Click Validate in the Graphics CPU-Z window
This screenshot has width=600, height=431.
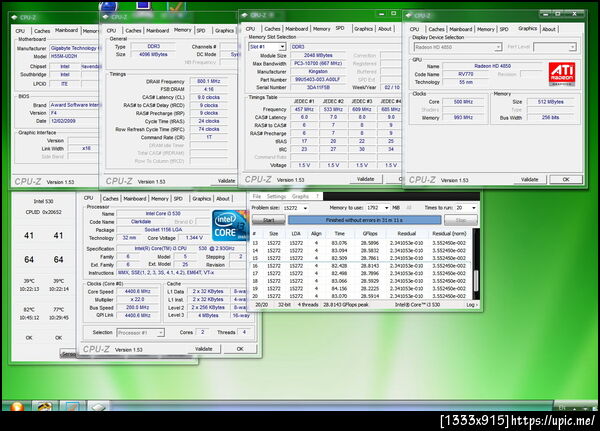[530, 180]
